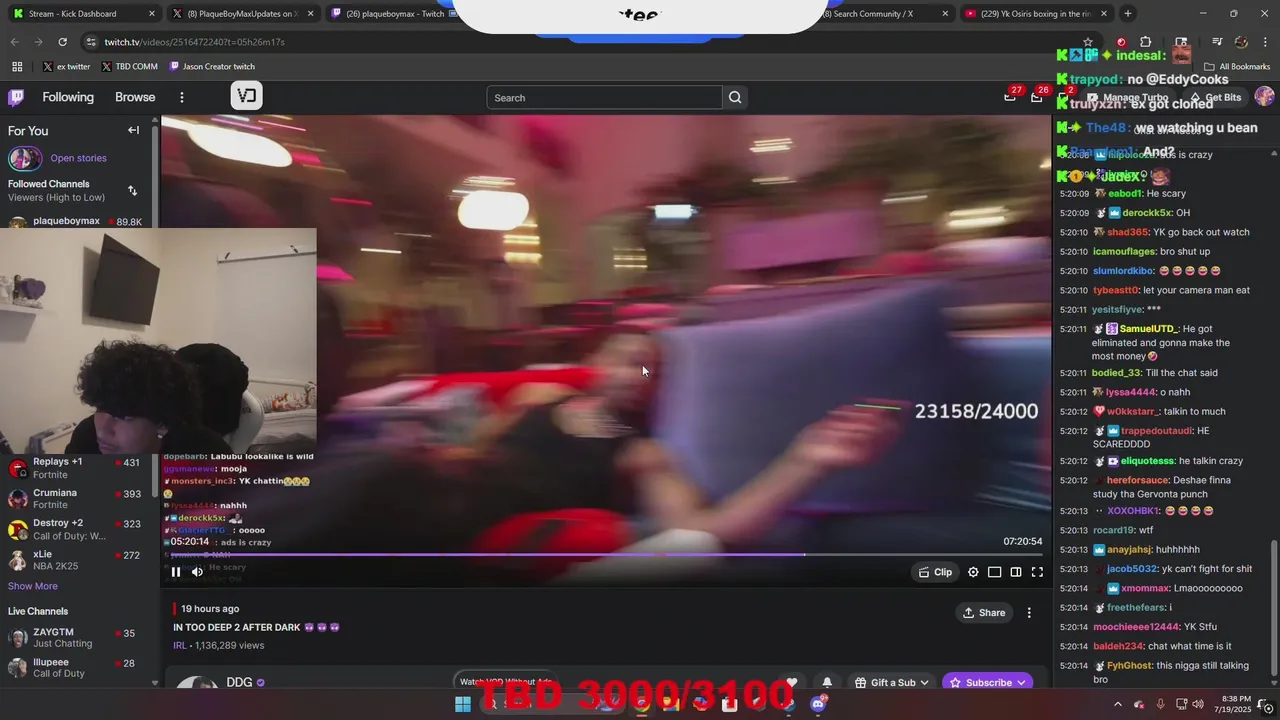
Task: Go back in browser history
Action: pyautogui.click(x=15, y=42)
